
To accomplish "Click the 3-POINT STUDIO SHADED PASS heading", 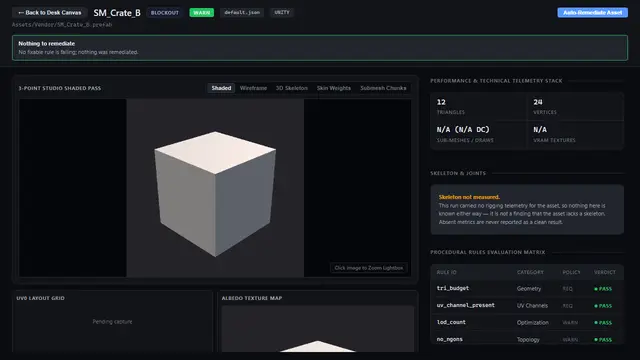I will coord(60,88).
